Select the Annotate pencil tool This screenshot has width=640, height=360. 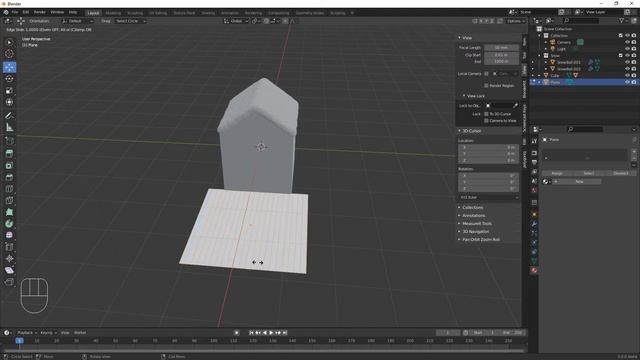click(9, 116)
